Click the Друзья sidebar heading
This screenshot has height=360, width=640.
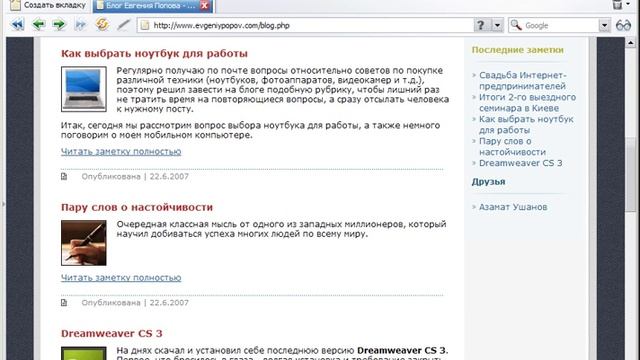point(489,182)
